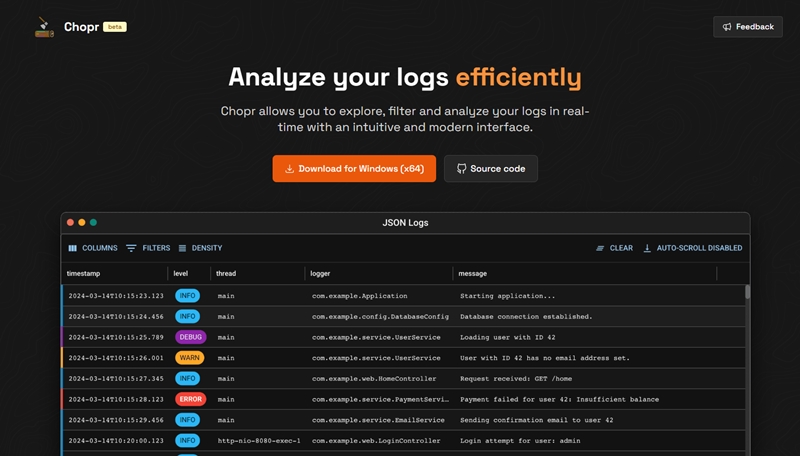Image resolution: width=800 pixels, height=456 pixels.
Task: Select the 'Starting application...' log row
Action: tap(507, 296)
